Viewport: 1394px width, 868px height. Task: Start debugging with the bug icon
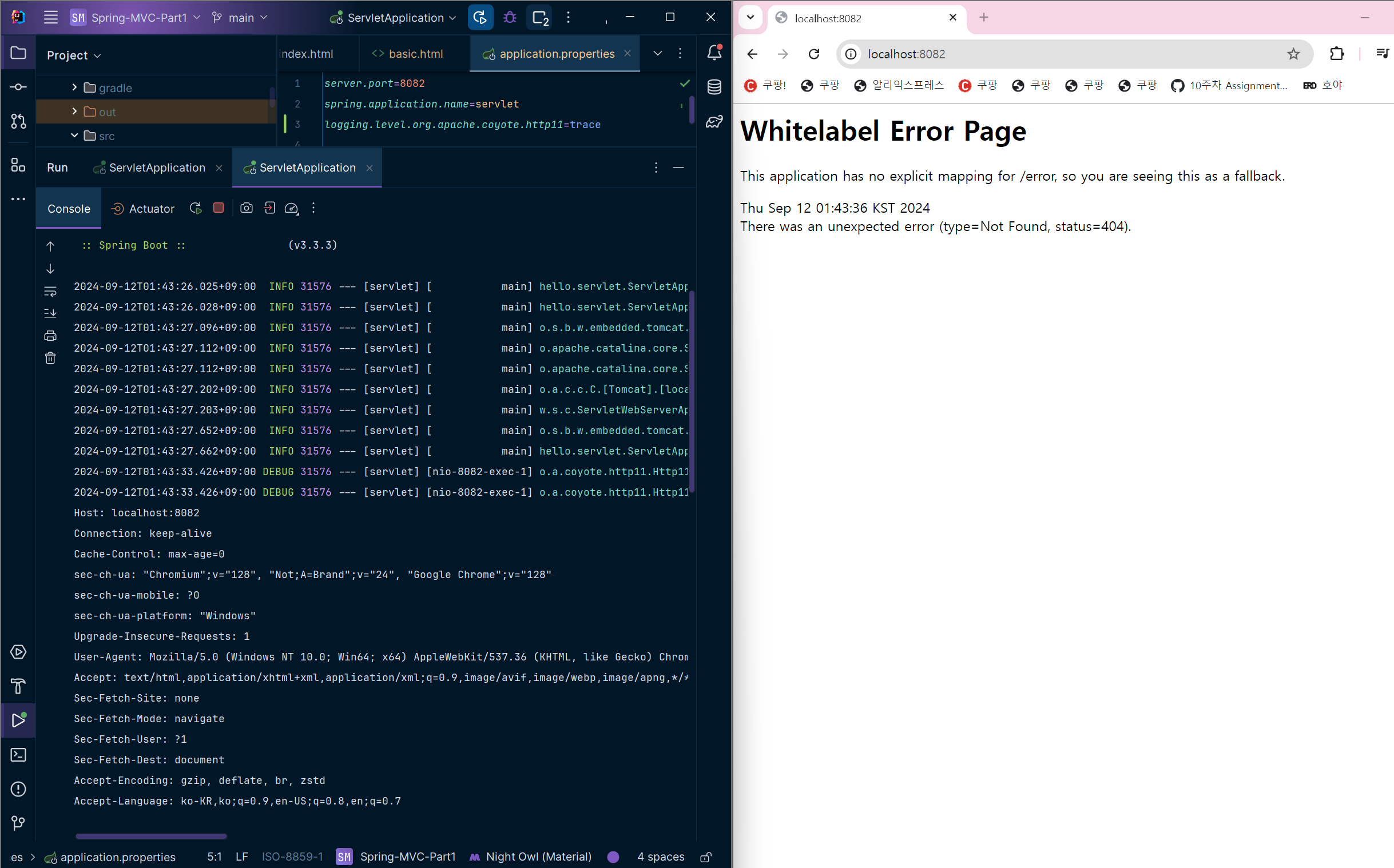[x=510, y=17]
